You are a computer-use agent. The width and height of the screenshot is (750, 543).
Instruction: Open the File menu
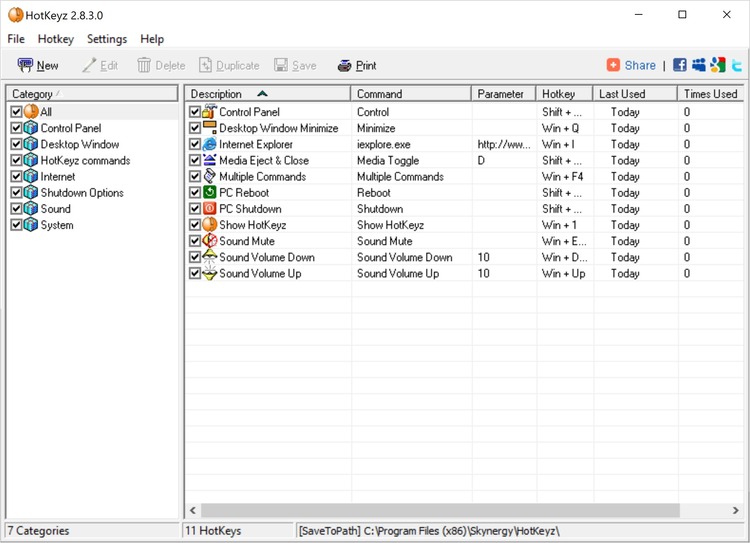[16, 39]
